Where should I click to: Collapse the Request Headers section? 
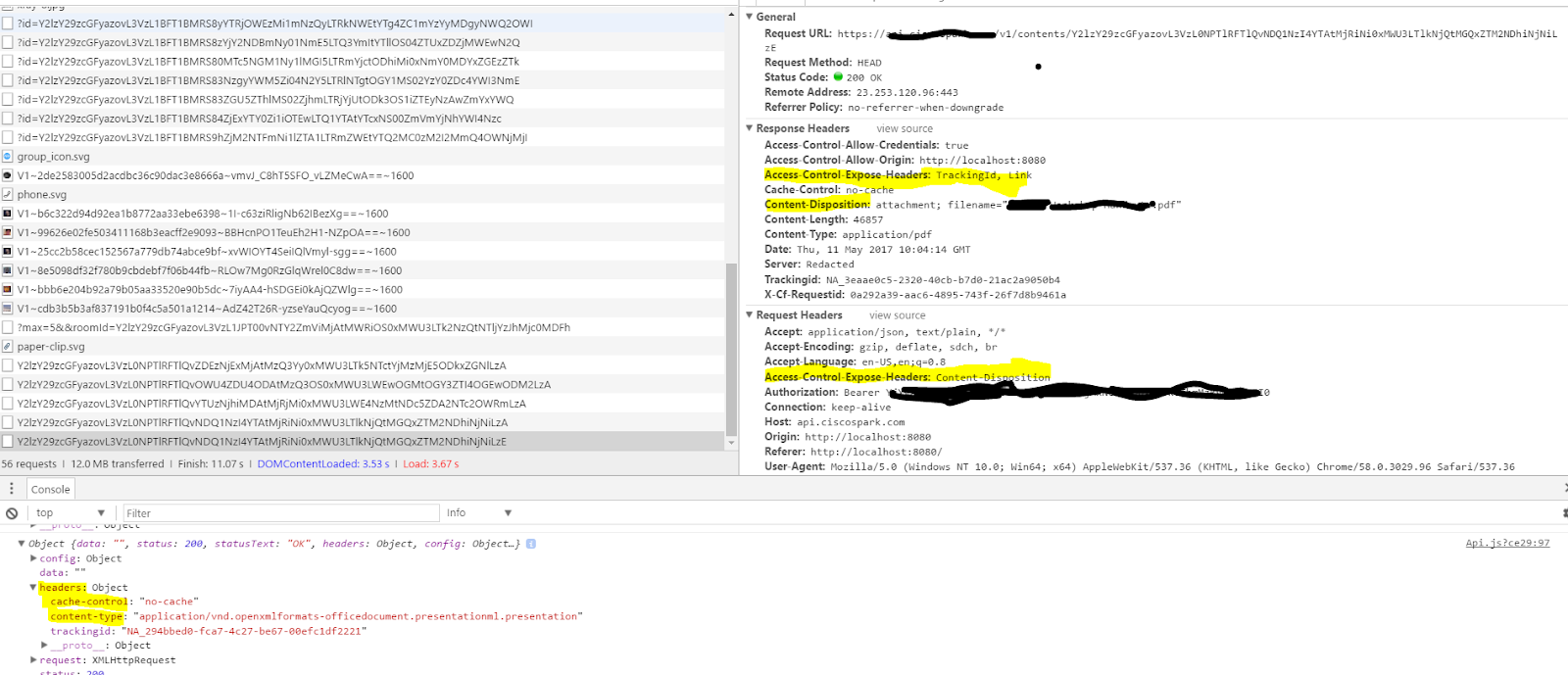[x=750, y=315]
